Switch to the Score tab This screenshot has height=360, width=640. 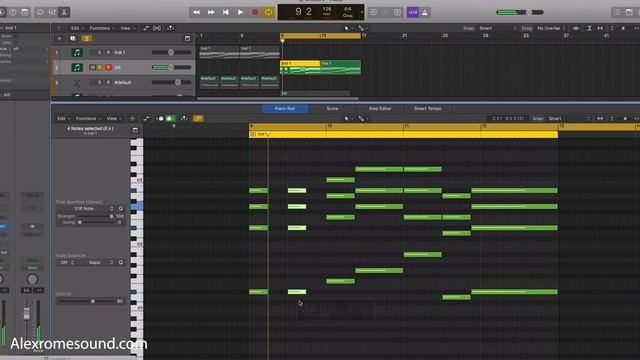332,109
